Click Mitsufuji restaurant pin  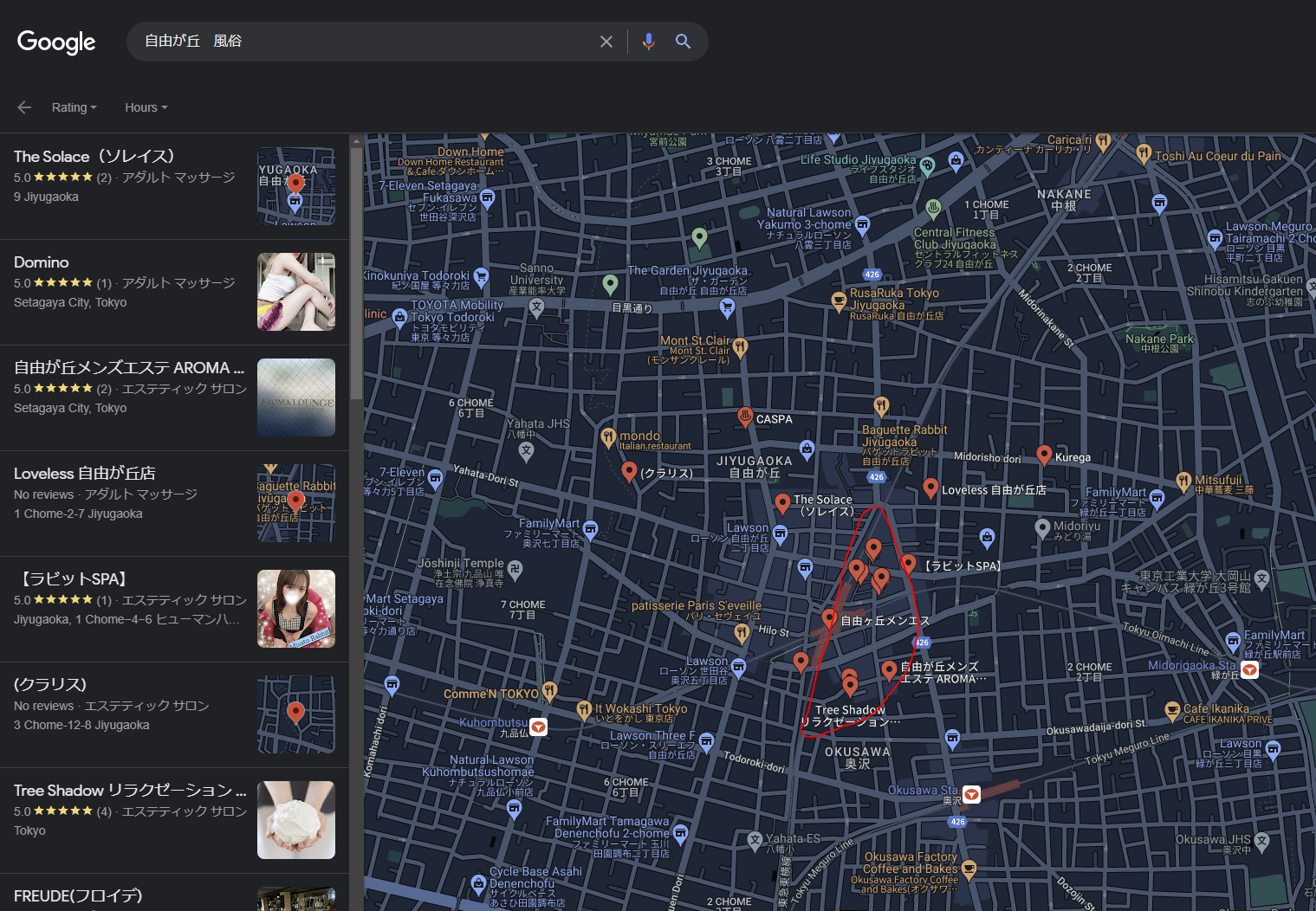[x=1183, y=481]
